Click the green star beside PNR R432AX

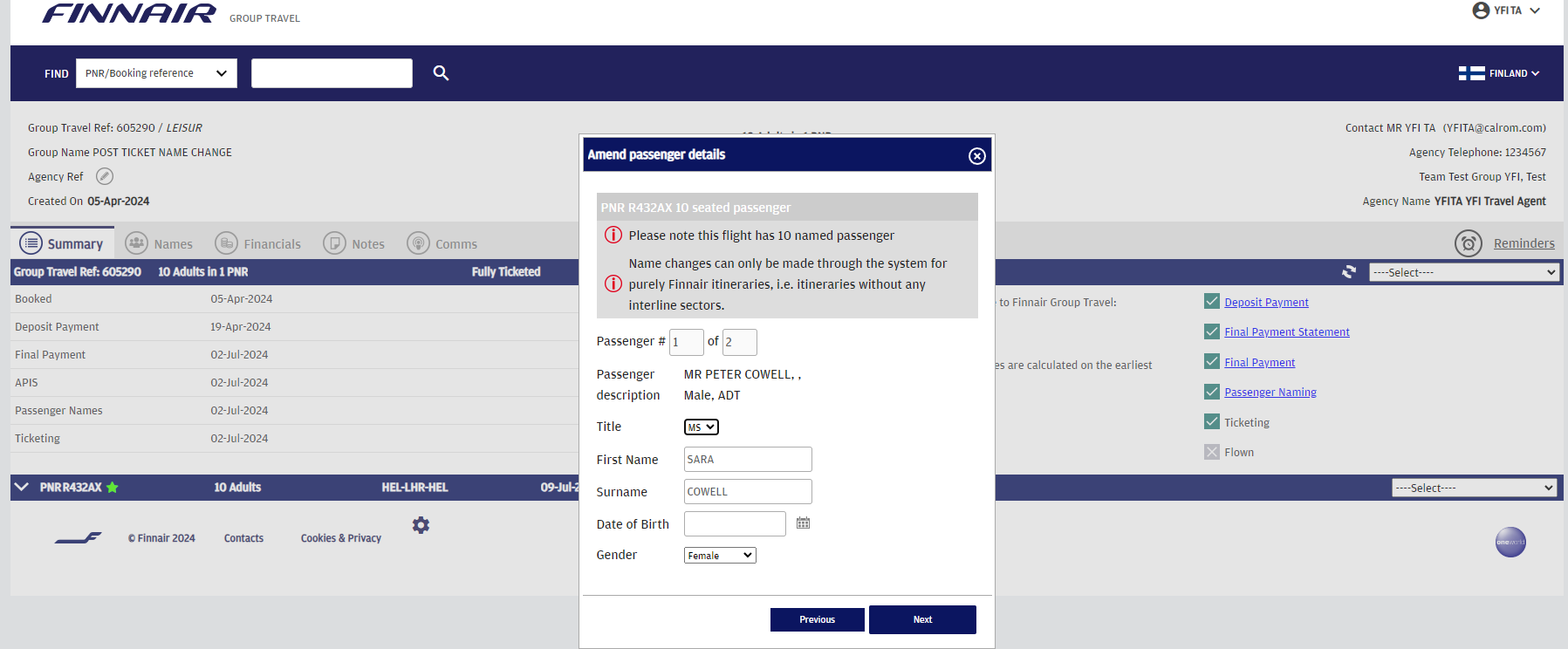[112, 488]
